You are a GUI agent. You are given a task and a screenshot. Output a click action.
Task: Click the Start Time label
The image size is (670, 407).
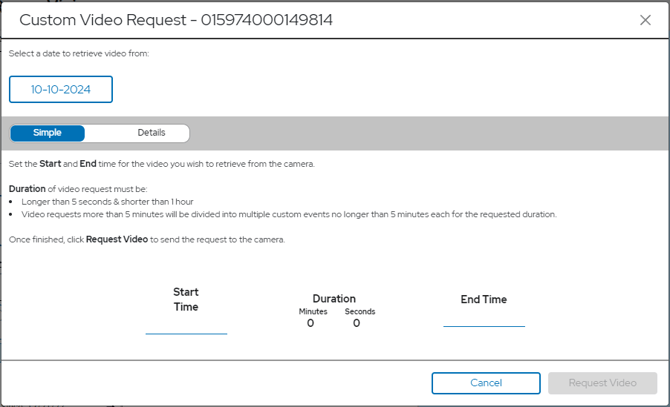click(186, 299)
